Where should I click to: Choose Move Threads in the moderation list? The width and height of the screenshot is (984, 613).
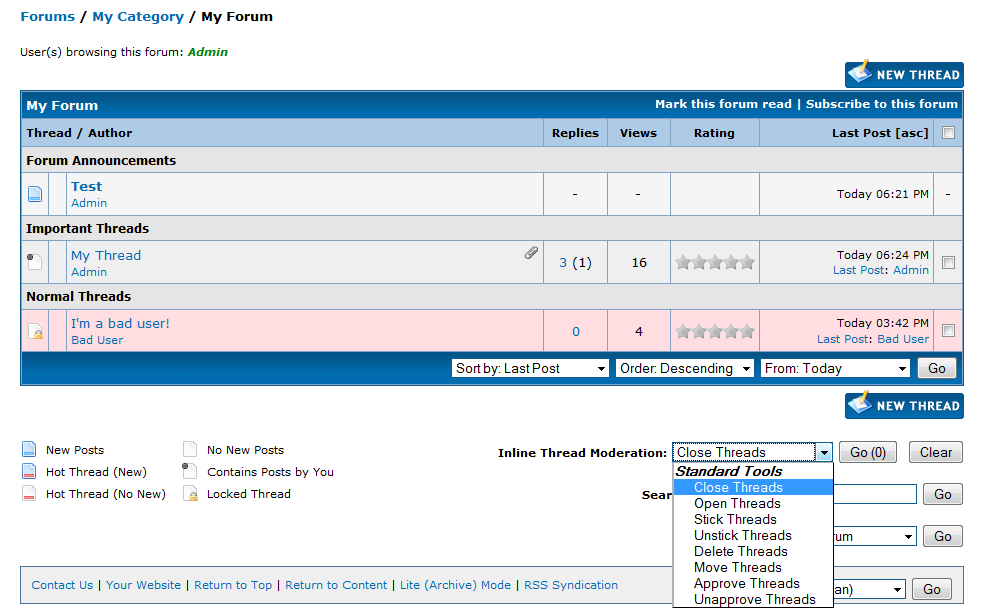click(x=737, y=567)
